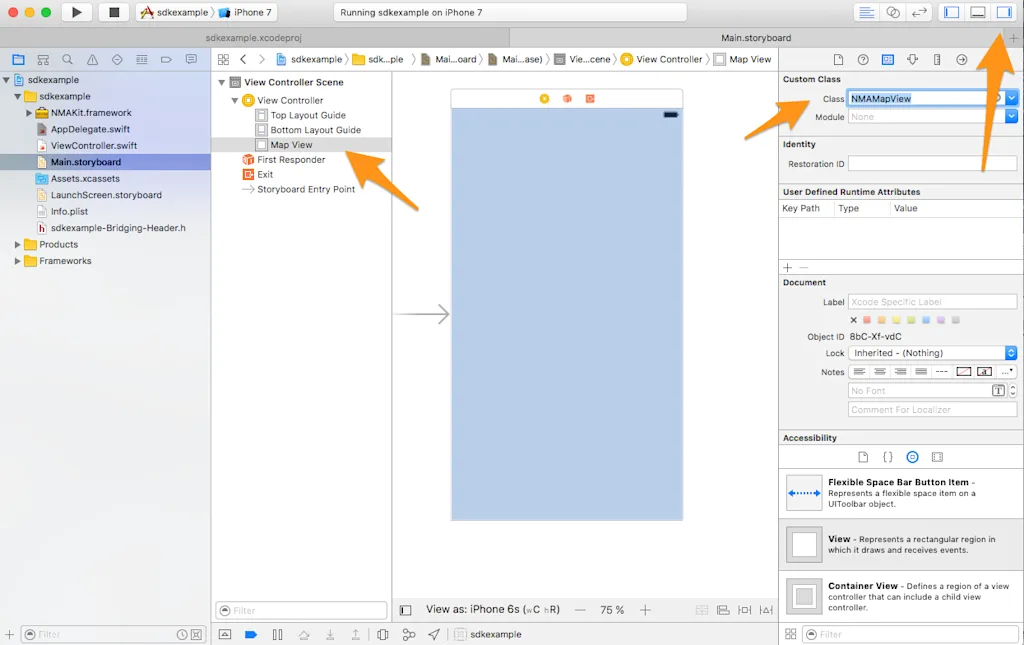Open LaunchScreen.storyboard
Screen dimensions: 1024x645
(106, 195)
